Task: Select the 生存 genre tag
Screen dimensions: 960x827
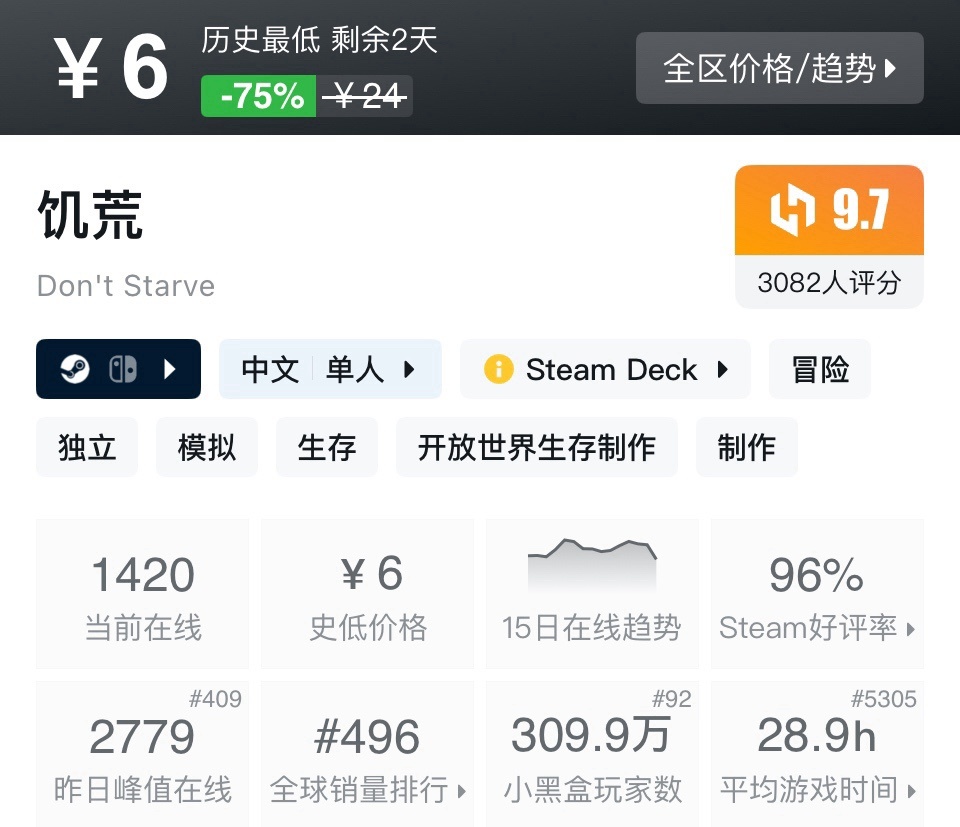Action: click(326, 447)
